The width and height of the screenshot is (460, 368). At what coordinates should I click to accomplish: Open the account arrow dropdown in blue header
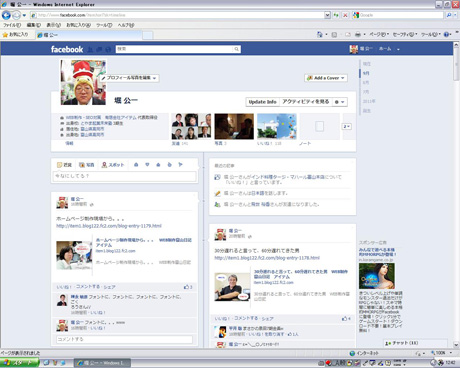398,49
